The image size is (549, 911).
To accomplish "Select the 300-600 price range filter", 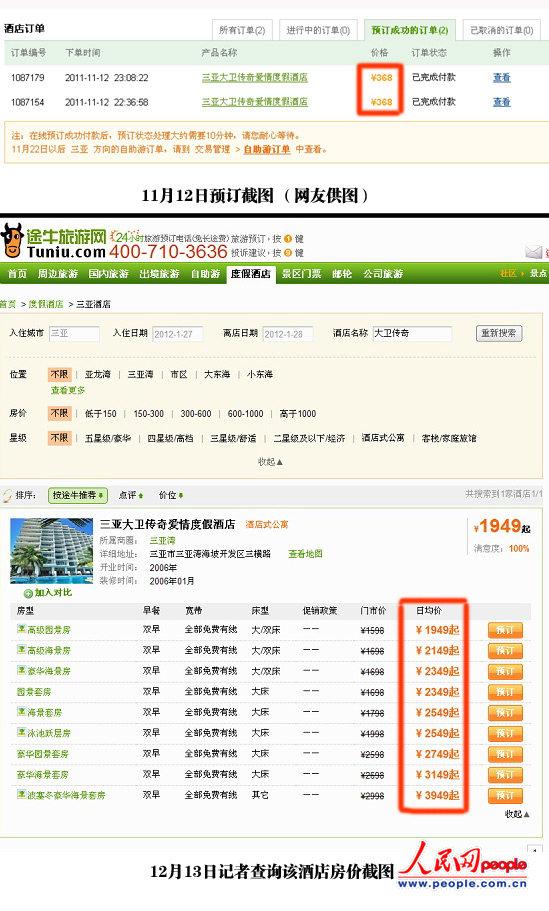I will (196, 414).
